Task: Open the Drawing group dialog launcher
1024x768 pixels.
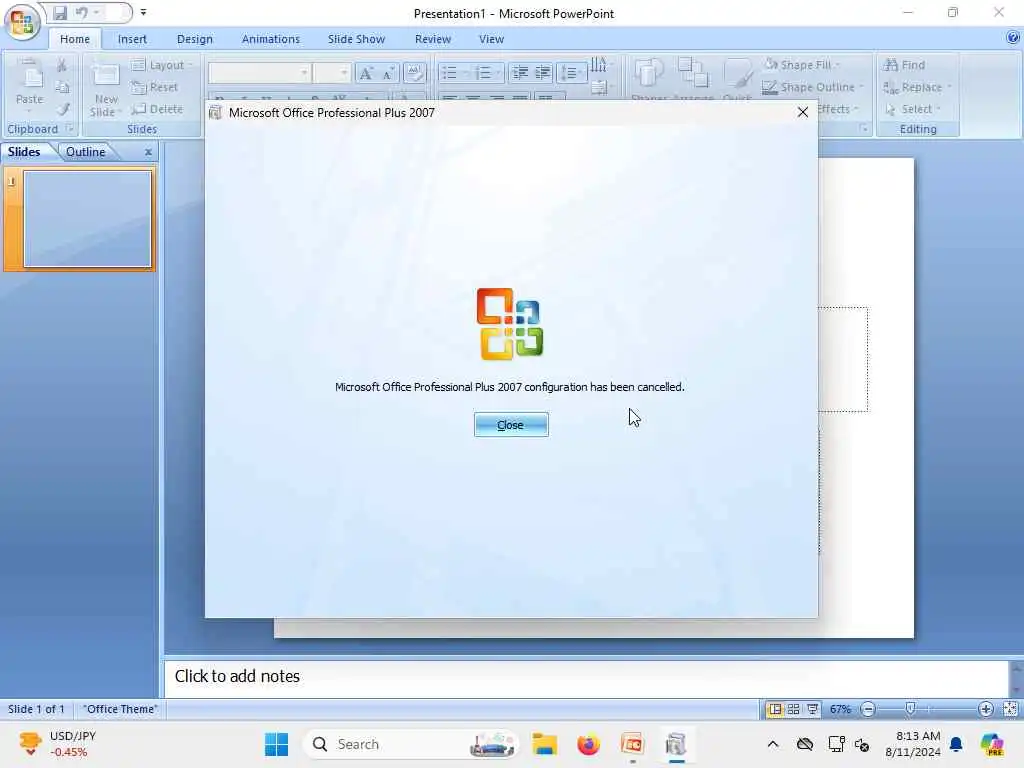Action: pos(864,129)
